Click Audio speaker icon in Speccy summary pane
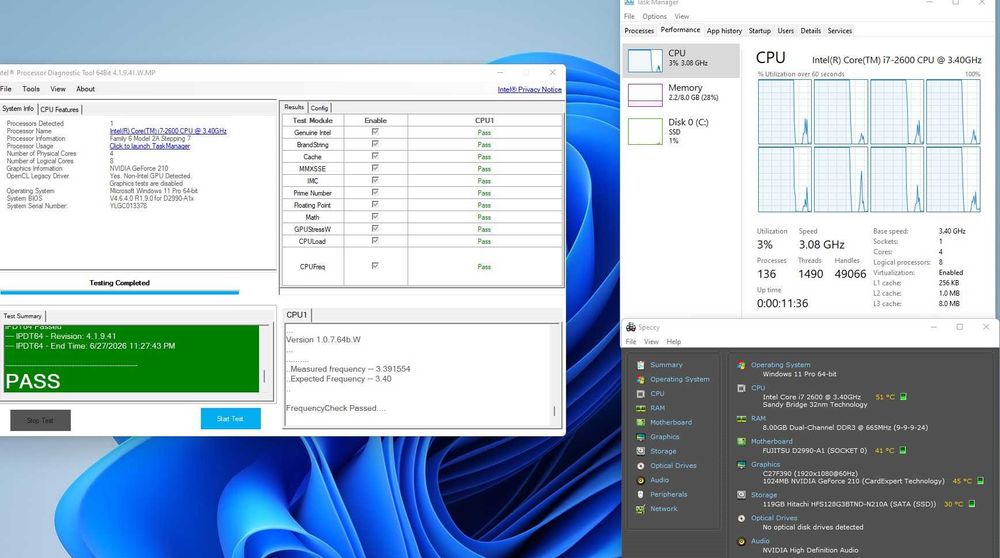Screen dimensions: 1000x558 [x=741, y=541]
